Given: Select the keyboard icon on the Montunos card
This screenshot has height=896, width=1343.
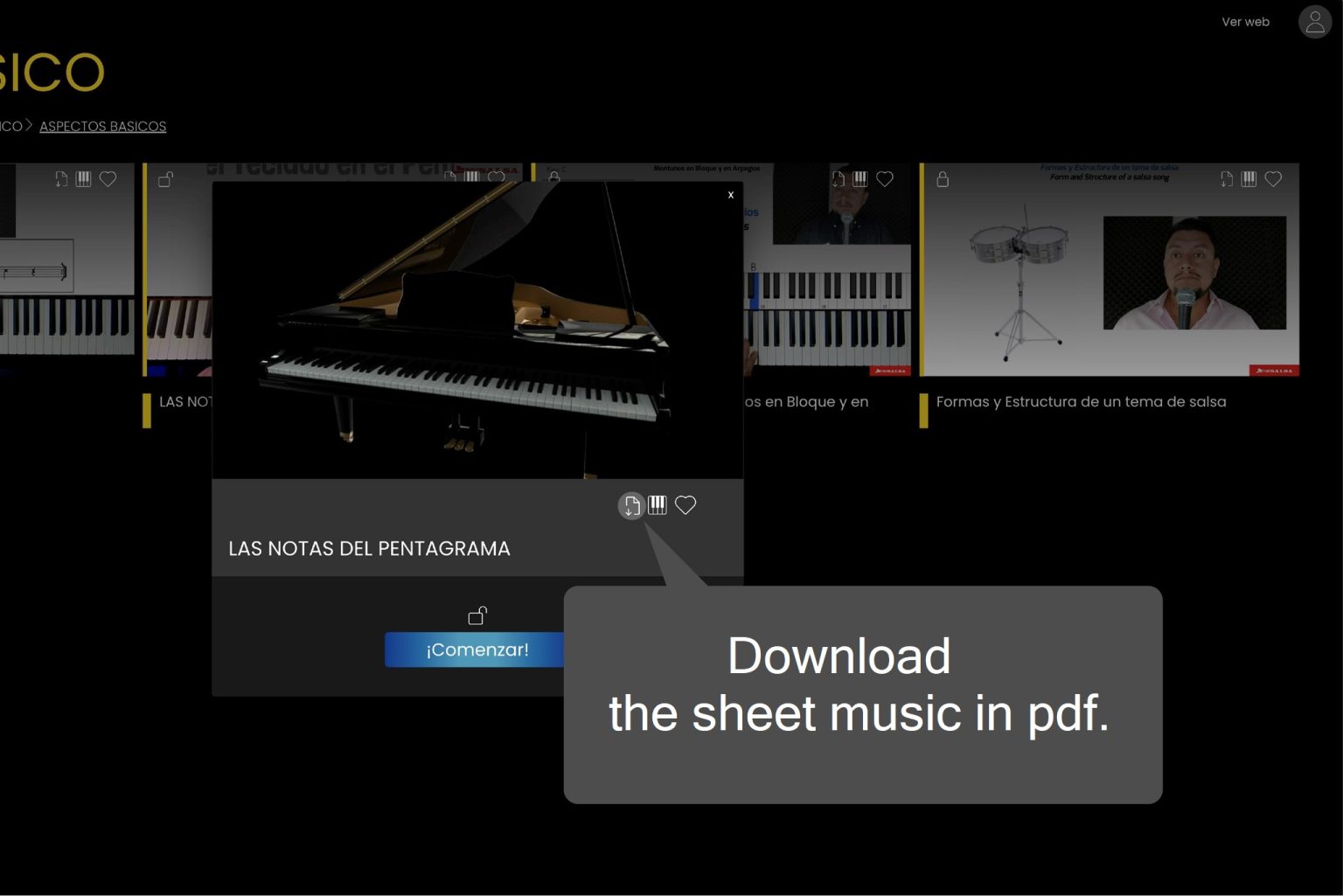Looking at the screenshot, I should [861, 178].
